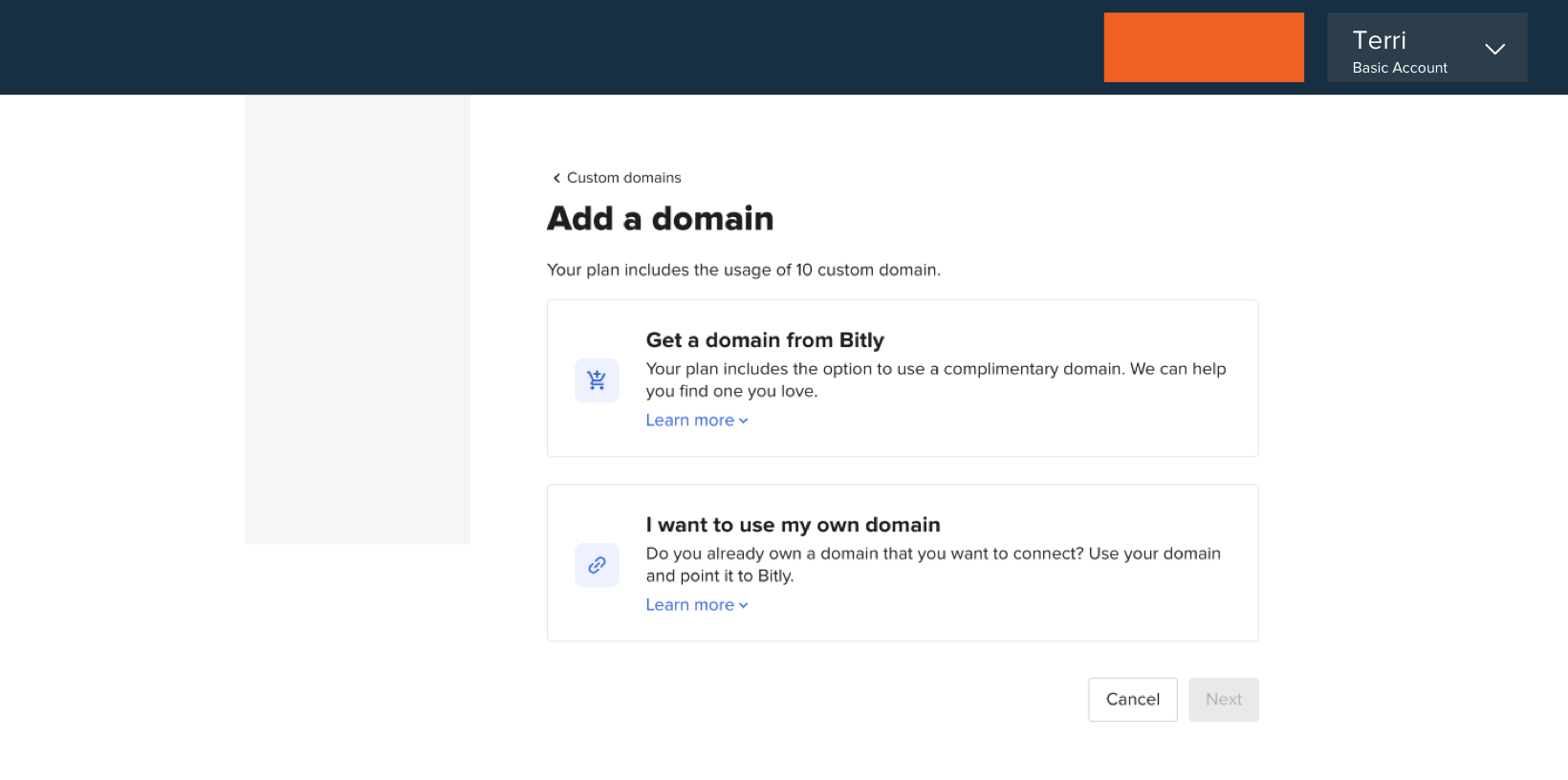Click the down chevron in the Terri account box

pyautogui.click(x=1494, y=49)
